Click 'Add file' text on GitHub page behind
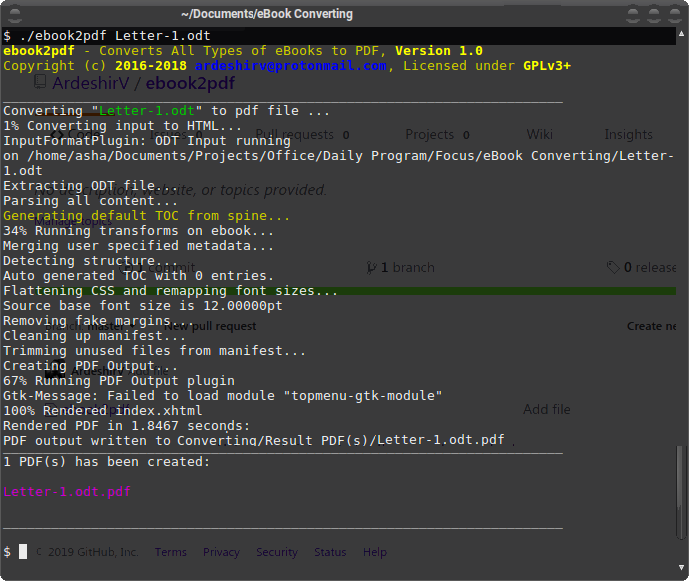Screen dimensions: 689x581 tap(547, 410)
